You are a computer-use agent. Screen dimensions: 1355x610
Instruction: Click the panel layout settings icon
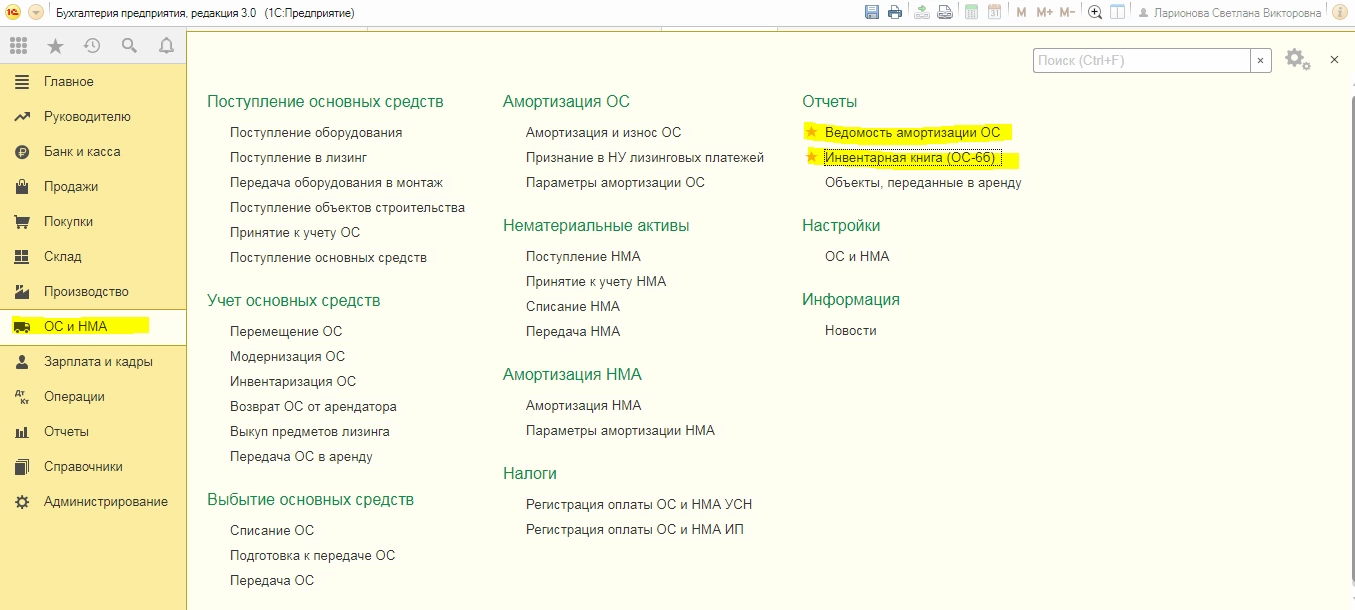1118,12
